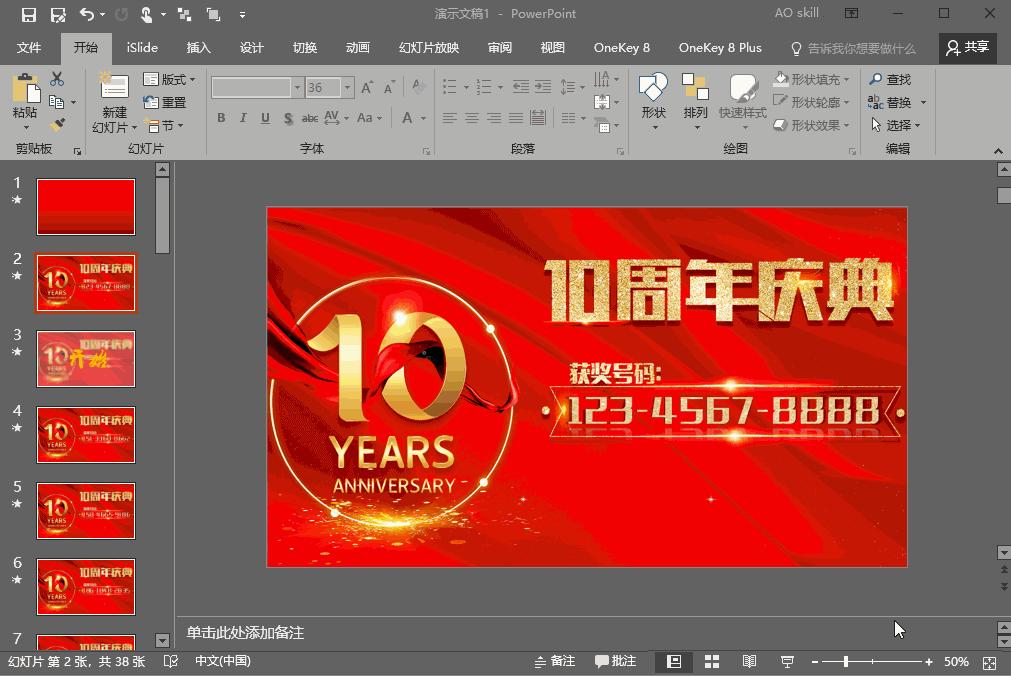The height and width of the screenshot is (676, 1011).
Task: Toggle Underline formatting
Action: (264, 118)
